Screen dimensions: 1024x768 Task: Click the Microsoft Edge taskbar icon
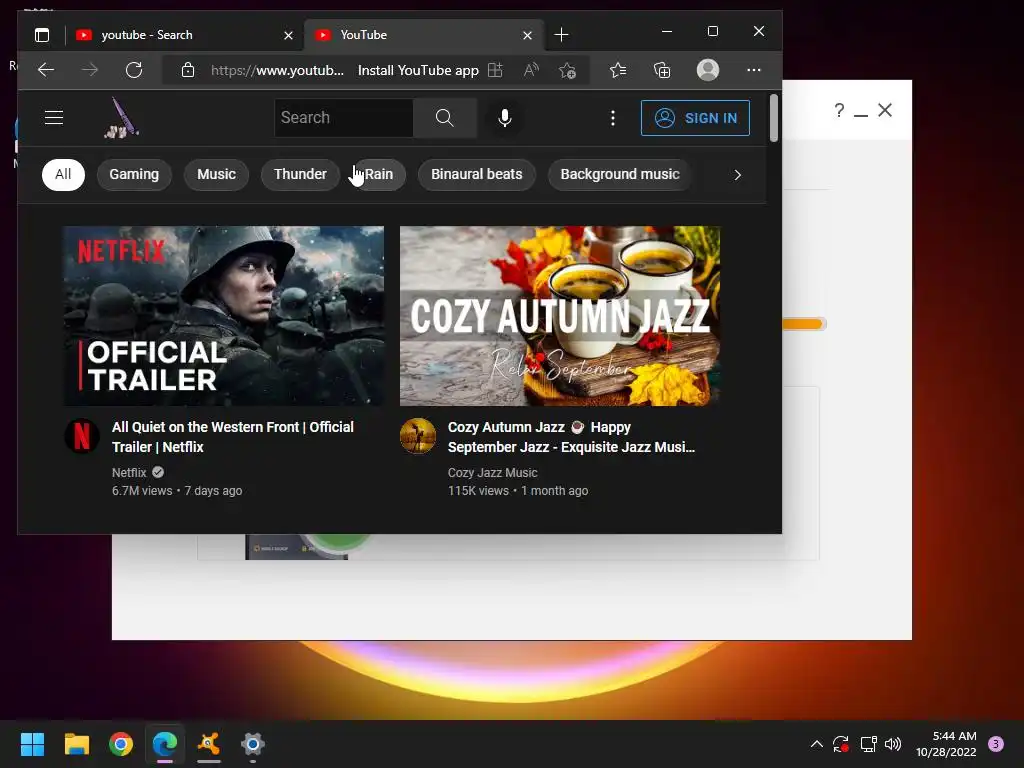click(x=165, y=744)
